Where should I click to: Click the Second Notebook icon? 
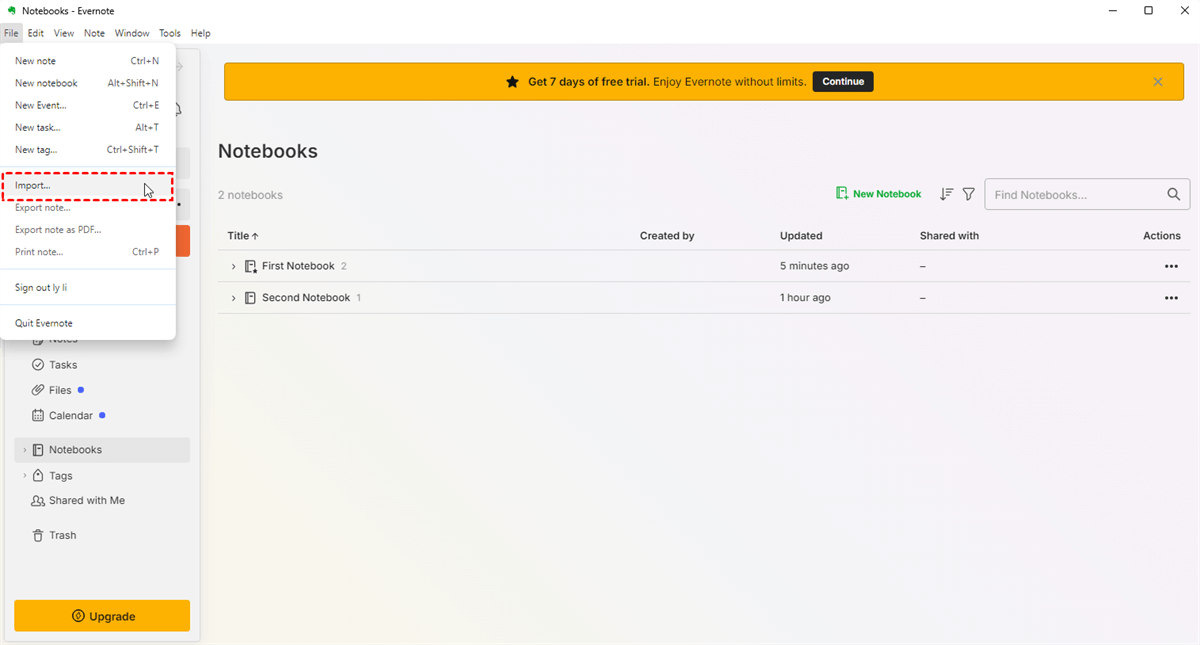pos(251,298)
